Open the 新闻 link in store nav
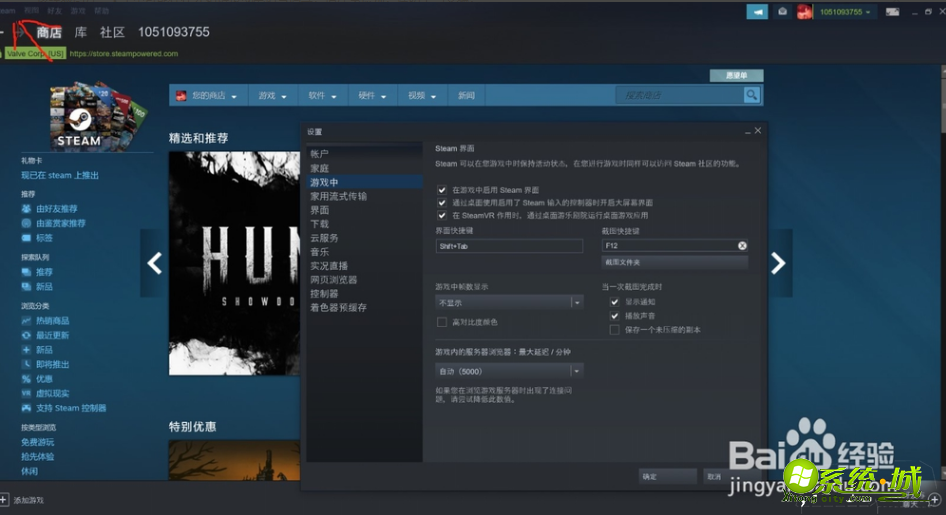This screenshot has width=946, height=515. pyautogui.click(x=466, y=95)
